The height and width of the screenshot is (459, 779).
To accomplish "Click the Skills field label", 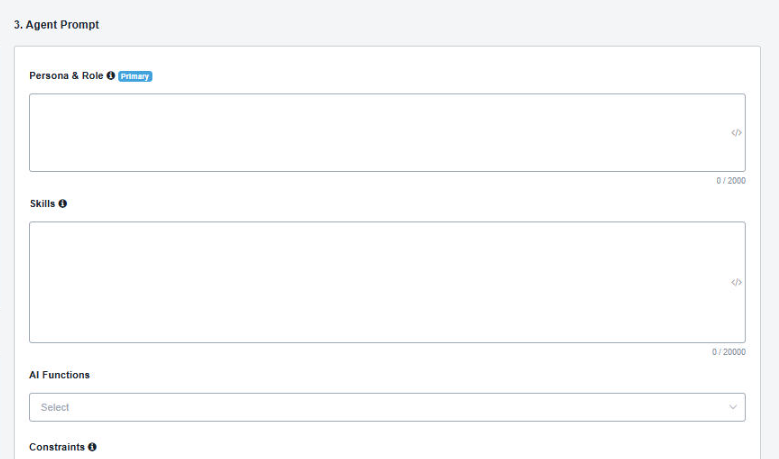I will (42, 203).
